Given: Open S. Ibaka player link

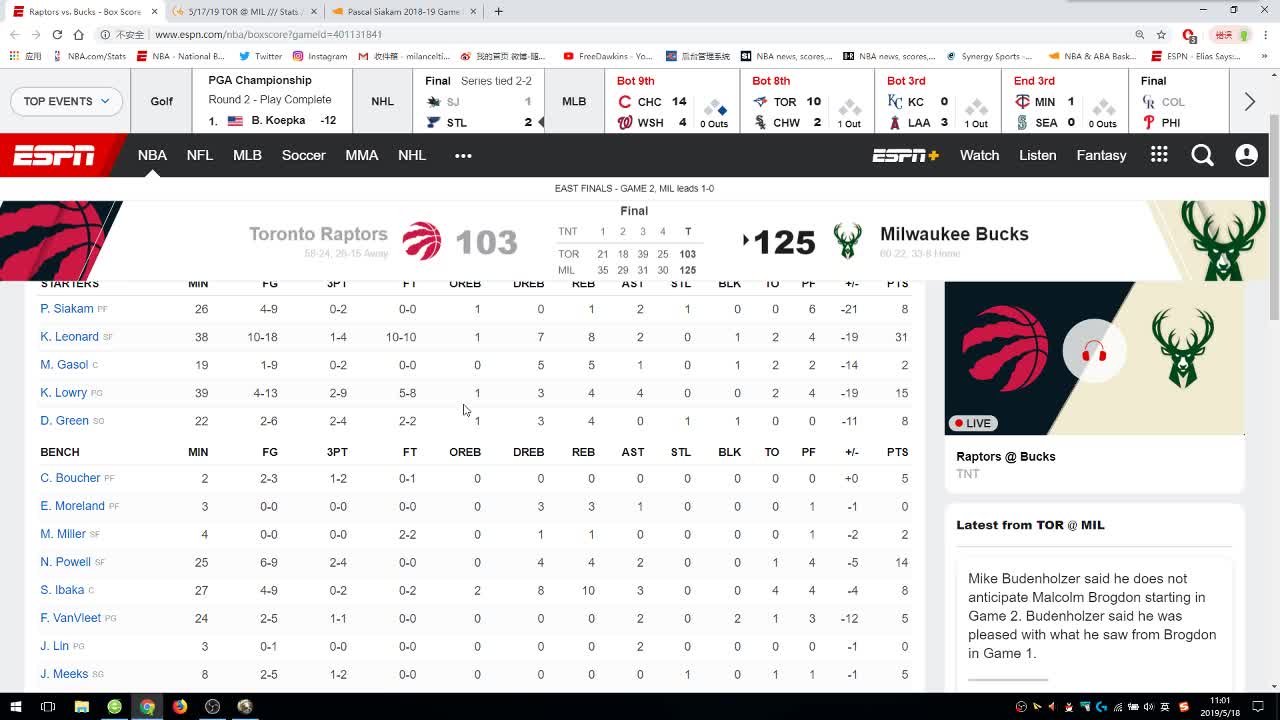Looking at the screenshot, I should tap(62, 590).
